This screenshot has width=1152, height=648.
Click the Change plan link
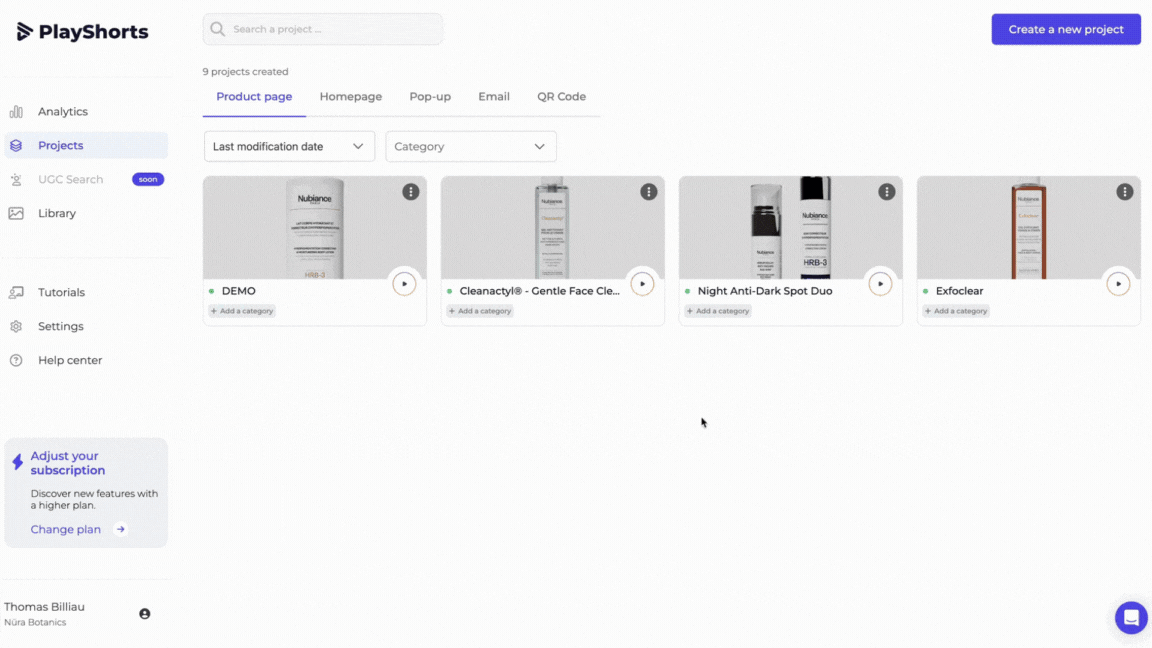click(x=65, y=529)
